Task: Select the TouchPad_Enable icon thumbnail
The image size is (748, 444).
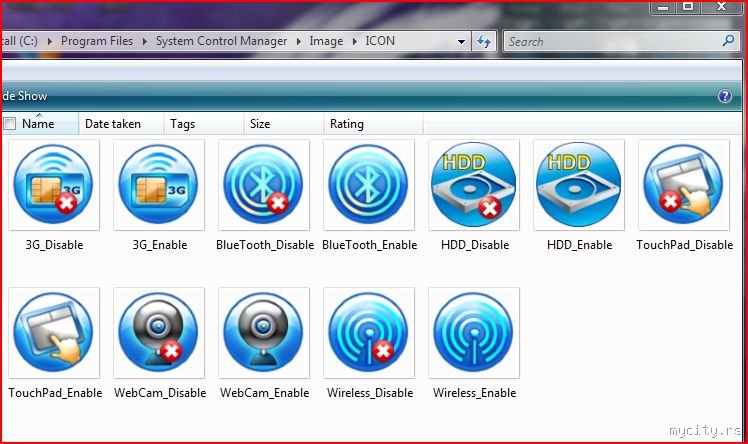Action: [54, 333]
